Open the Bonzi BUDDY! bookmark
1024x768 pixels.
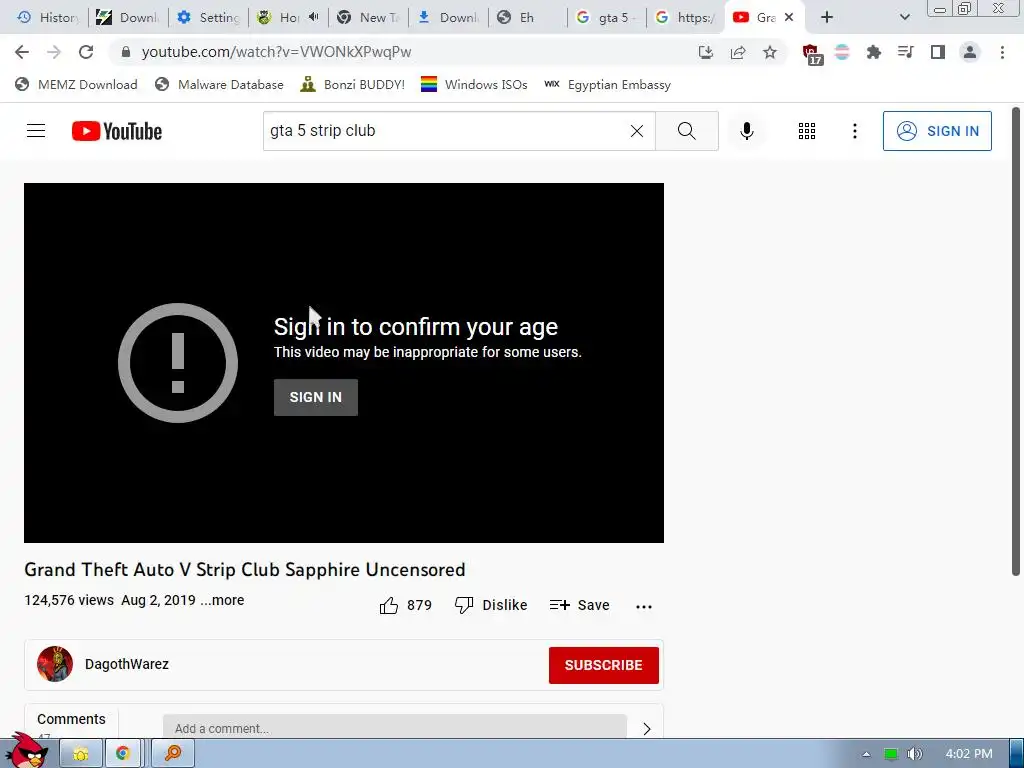[x=352, y=85]
